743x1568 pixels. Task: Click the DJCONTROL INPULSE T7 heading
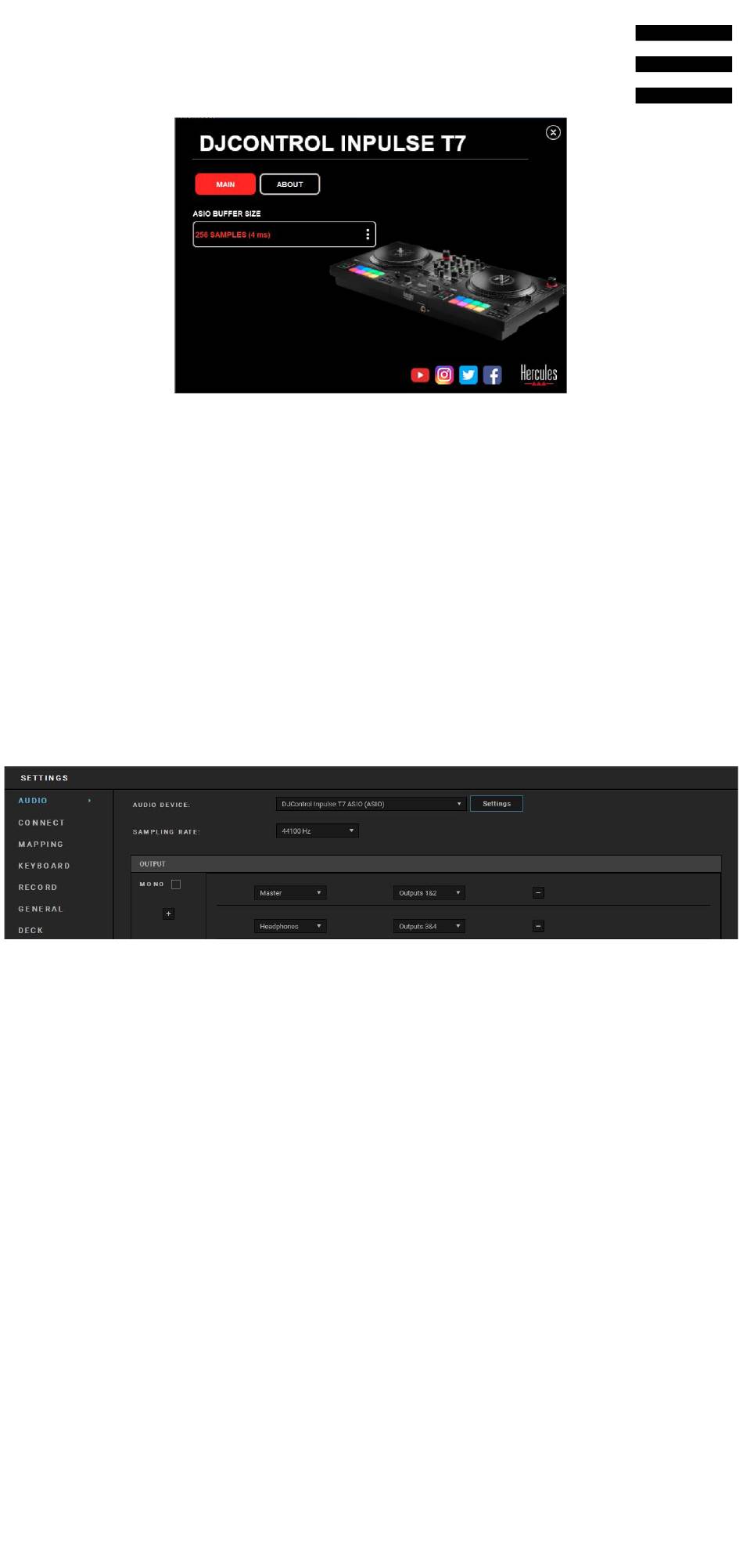point(332,144)
